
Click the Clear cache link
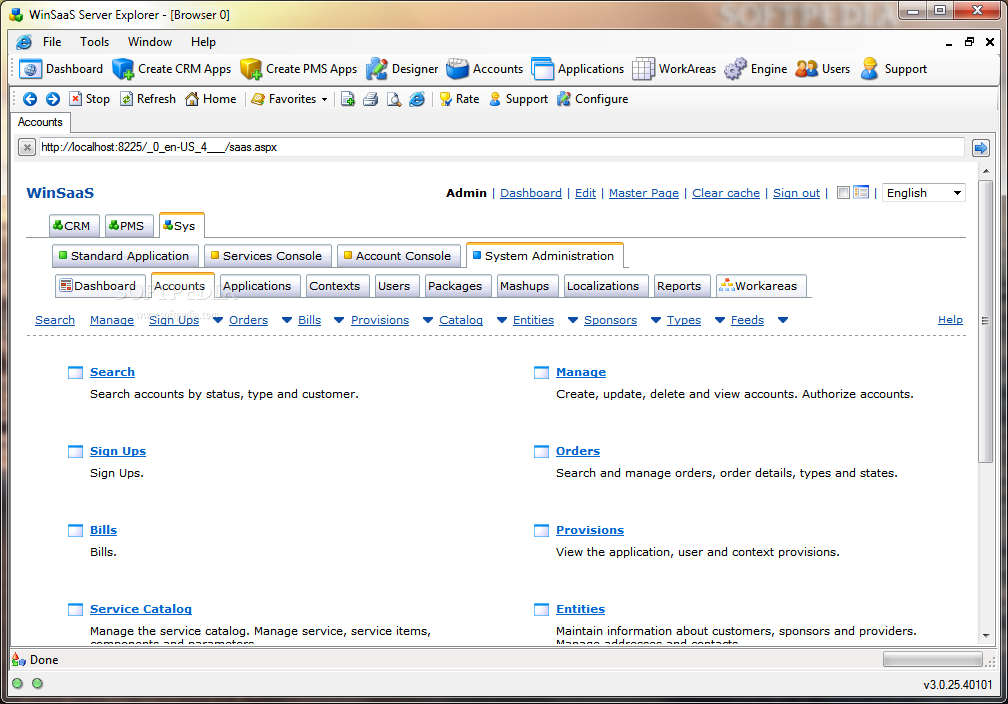click(x=726, y=193)
